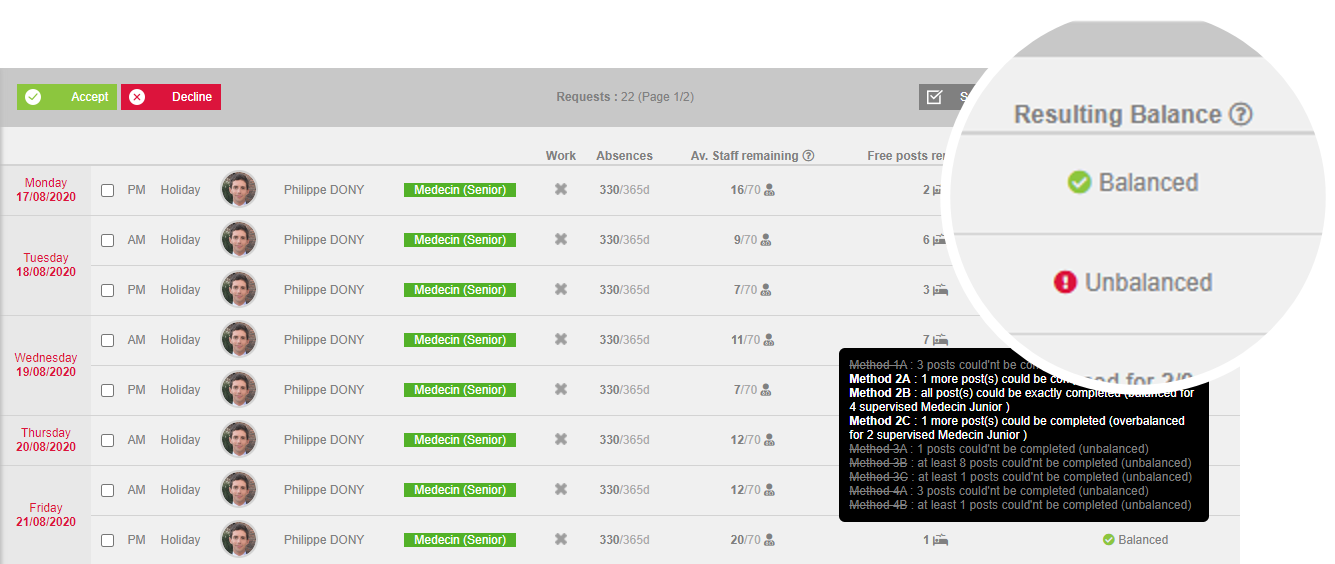
Task: Click the Requests : 22 (Page 1/2) label
Action: (x=625, y=97)
